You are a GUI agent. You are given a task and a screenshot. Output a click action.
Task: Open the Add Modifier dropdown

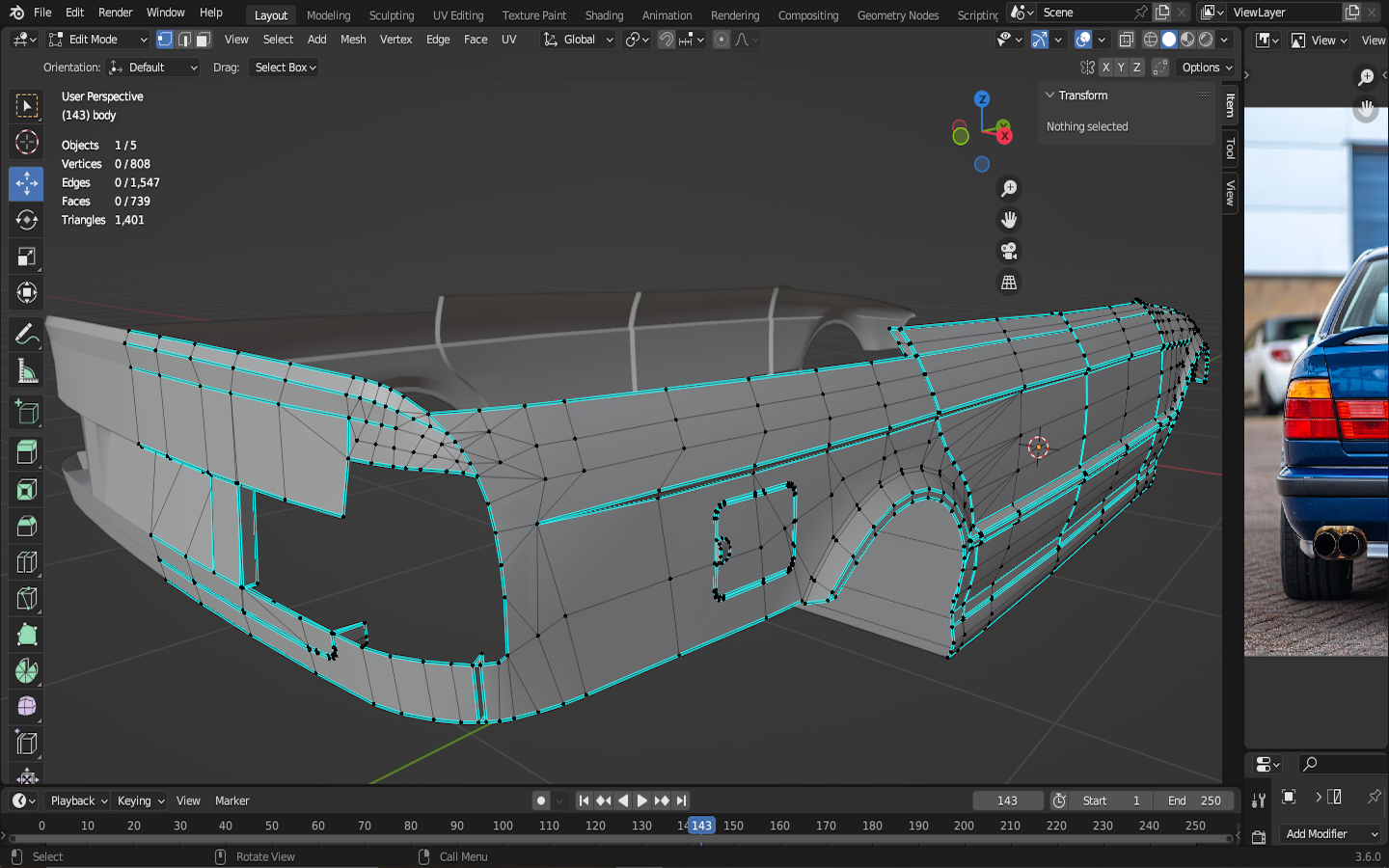pos(1332,834)
